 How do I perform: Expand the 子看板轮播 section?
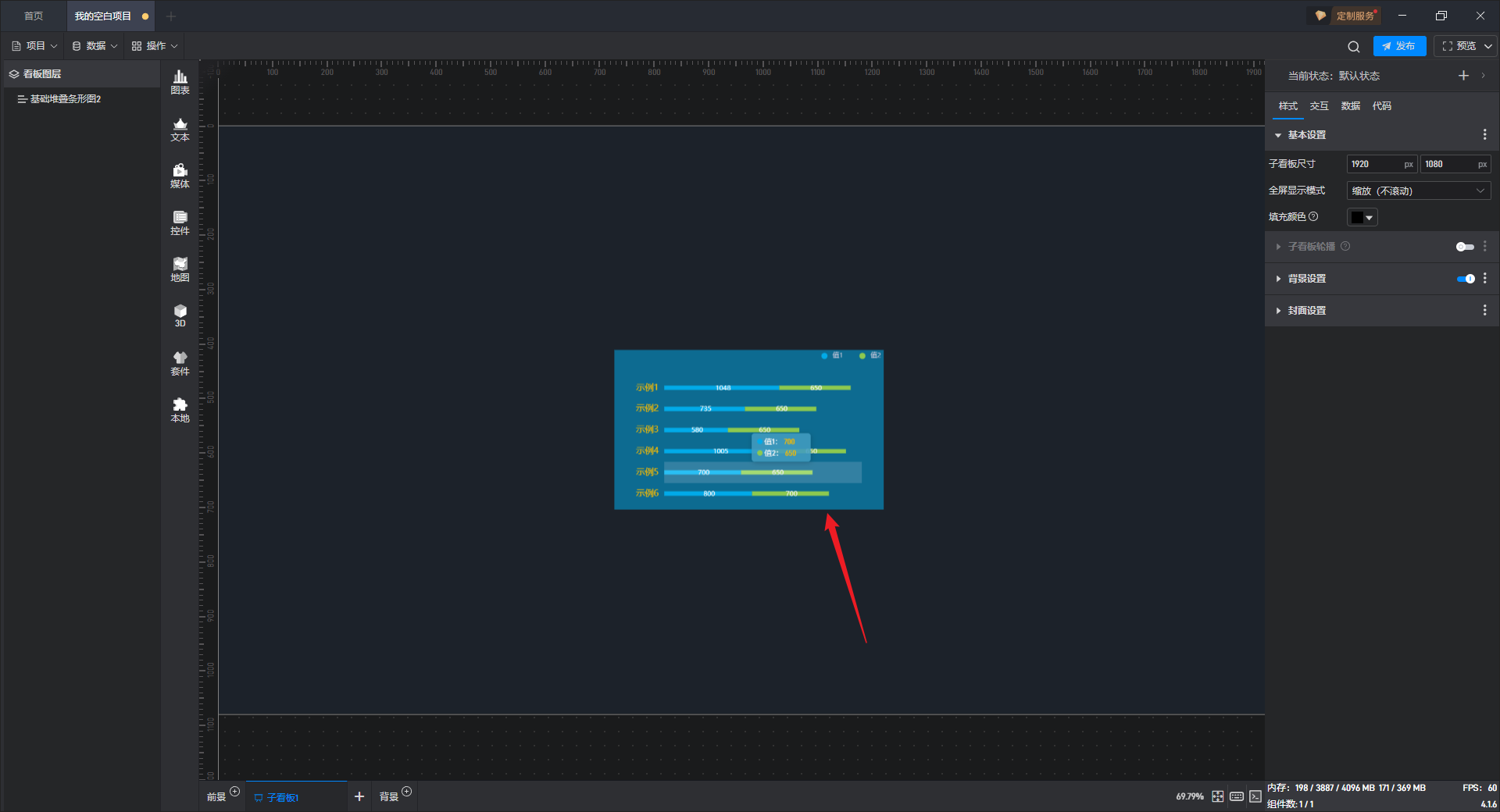tap(1278, 246)
